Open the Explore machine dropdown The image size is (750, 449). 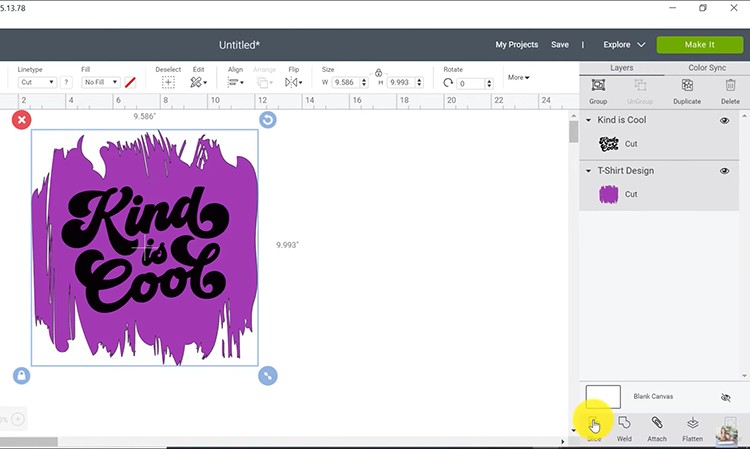[624, 44]
